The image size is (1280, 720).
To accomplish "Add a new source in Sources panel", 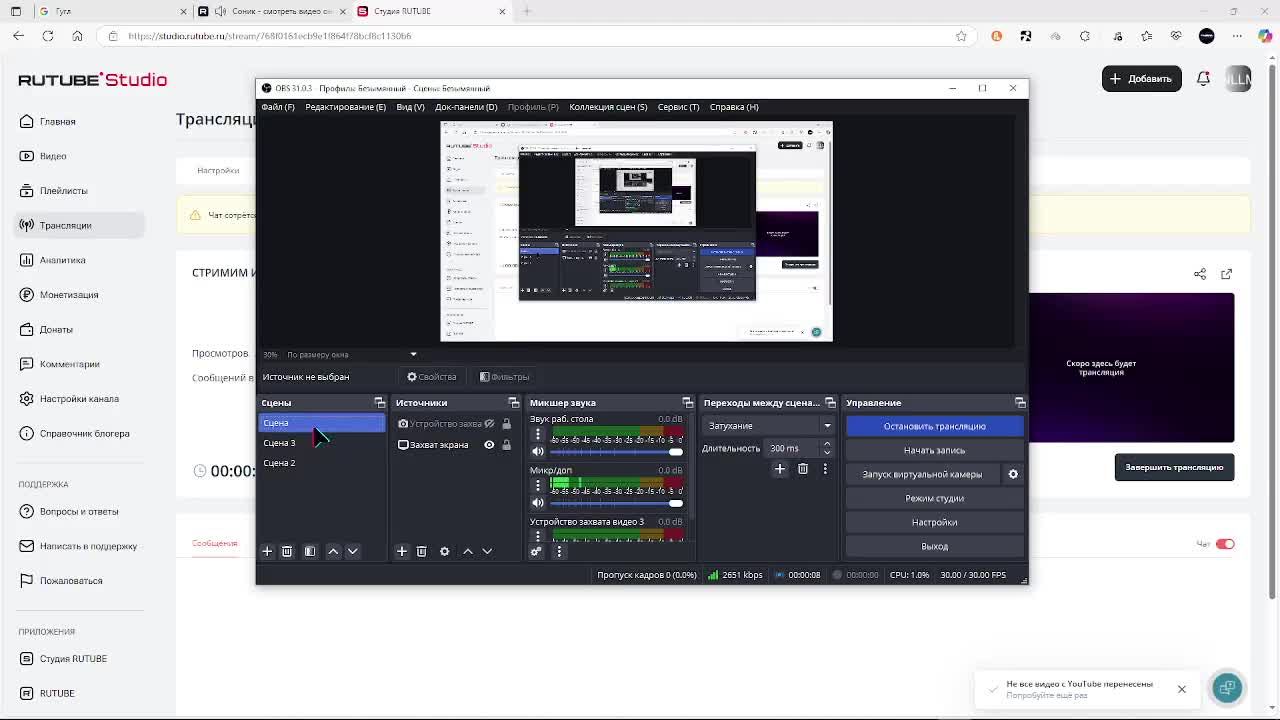I will coord(402,551).
